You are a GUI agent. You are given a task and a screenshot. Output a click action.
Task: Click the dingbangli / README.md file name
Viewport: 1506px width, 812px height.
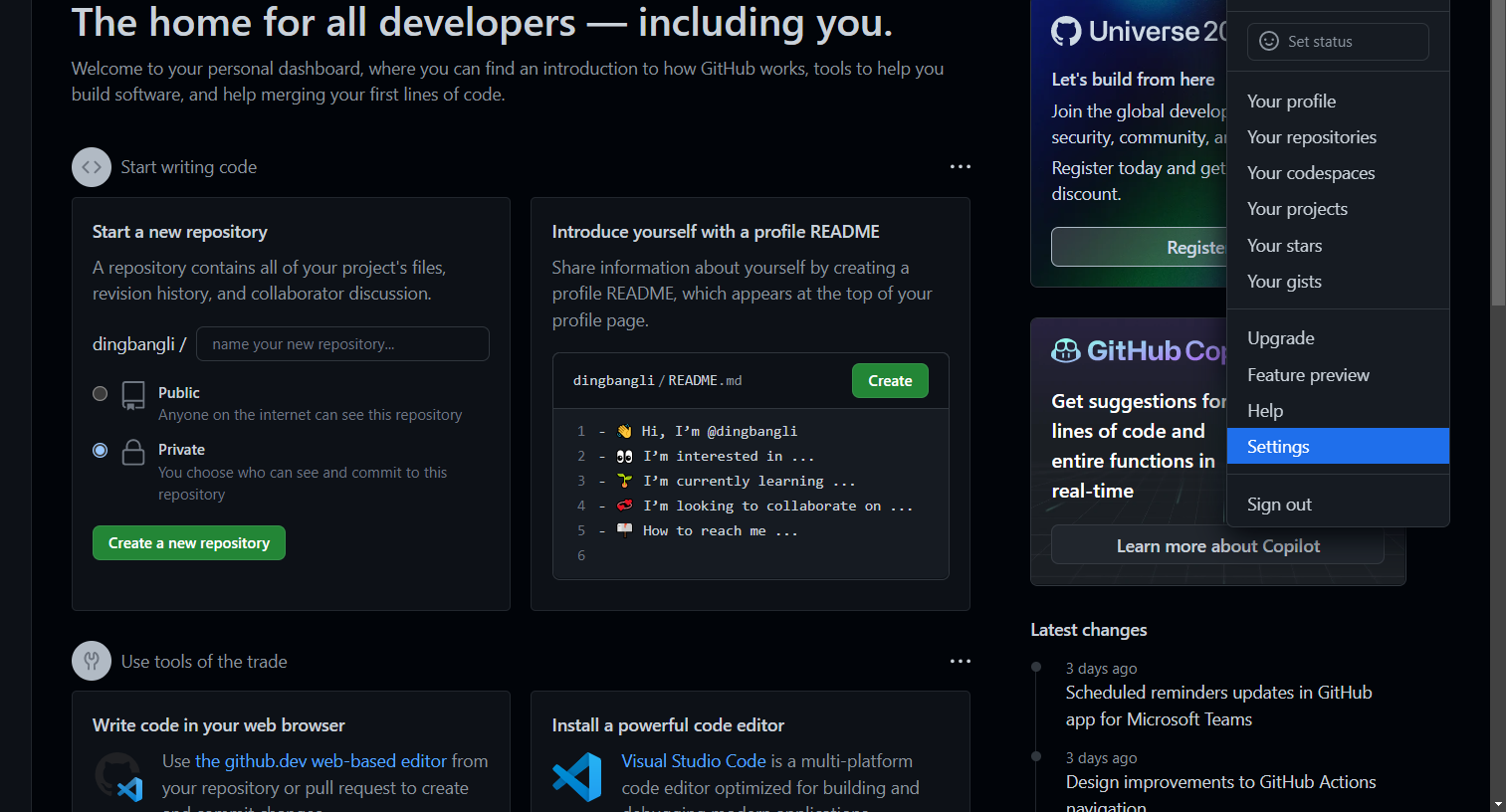click(657, 380)
